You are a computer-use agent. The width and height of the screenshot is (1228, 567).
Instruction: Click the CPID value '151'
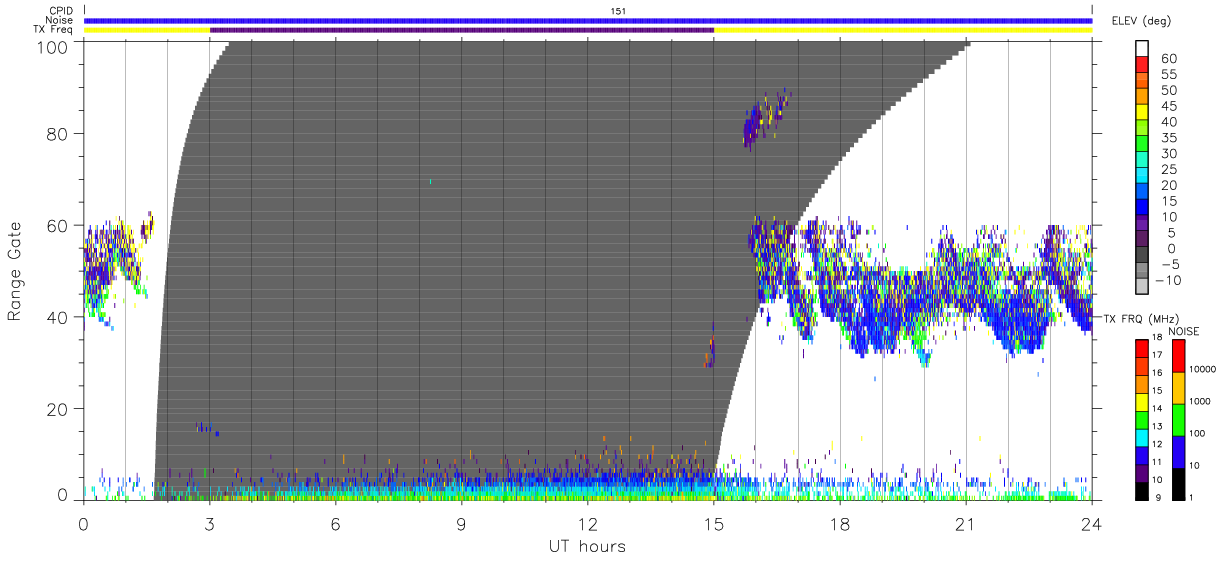(x=619, y=11)
